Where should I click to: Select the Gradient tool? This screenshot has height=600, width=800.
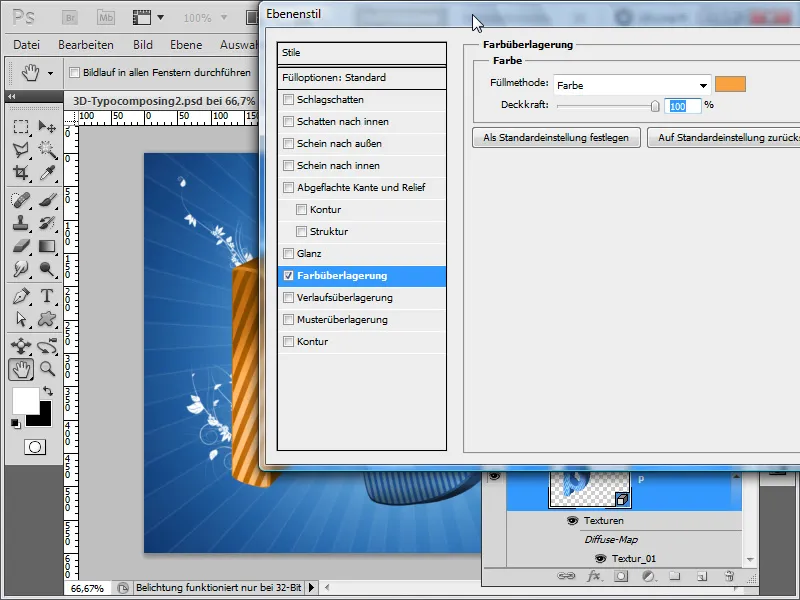tap(47, 246)
